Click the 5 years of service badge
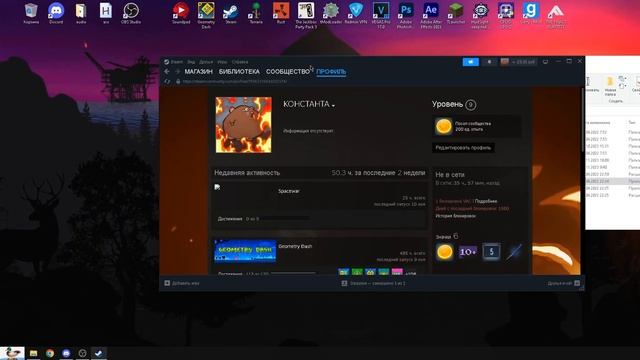The height and width of the screenshot is (360, 640). point(491,251)
